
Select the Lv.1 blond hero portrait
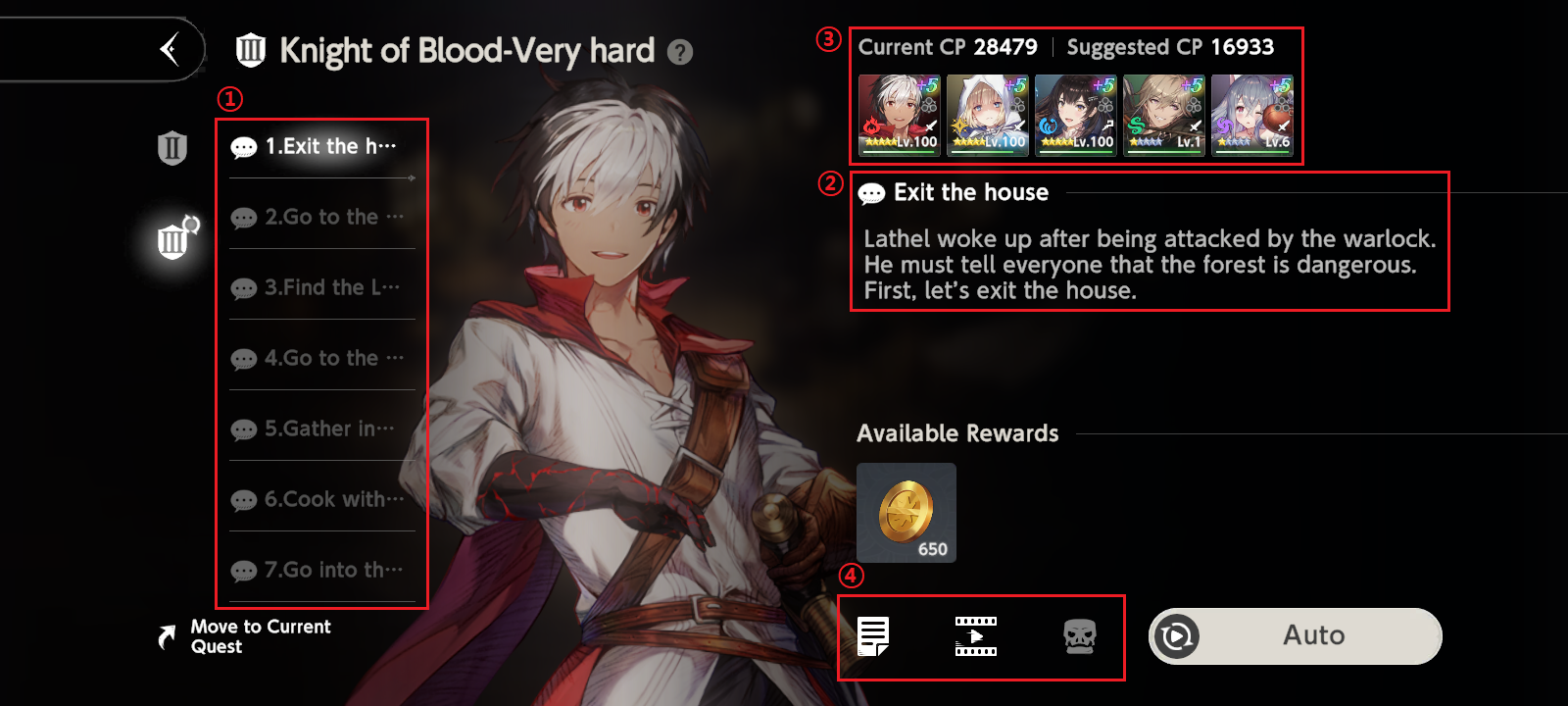(1164, 115)
